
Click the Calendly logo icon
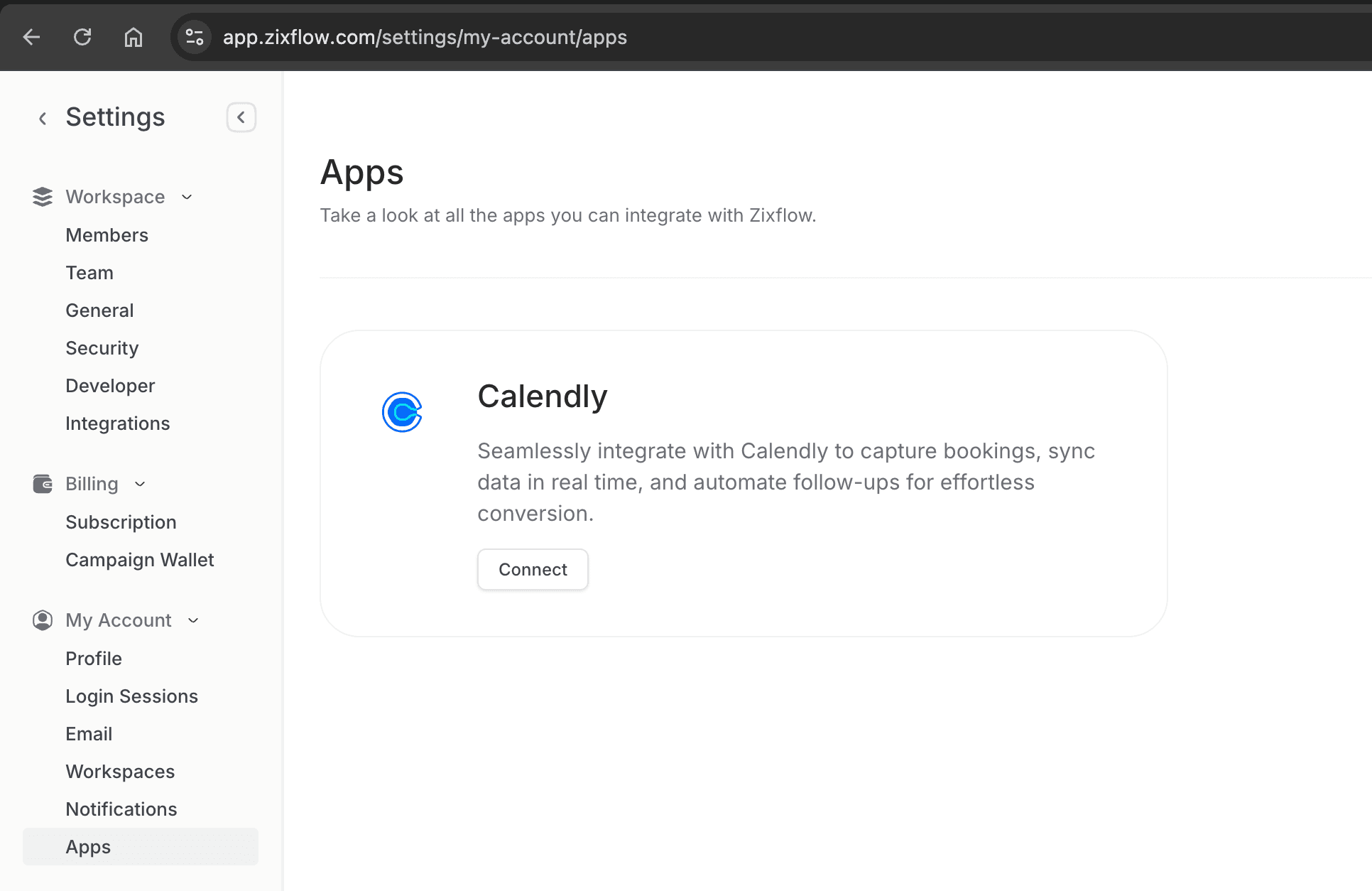click(x=402, y=412)
